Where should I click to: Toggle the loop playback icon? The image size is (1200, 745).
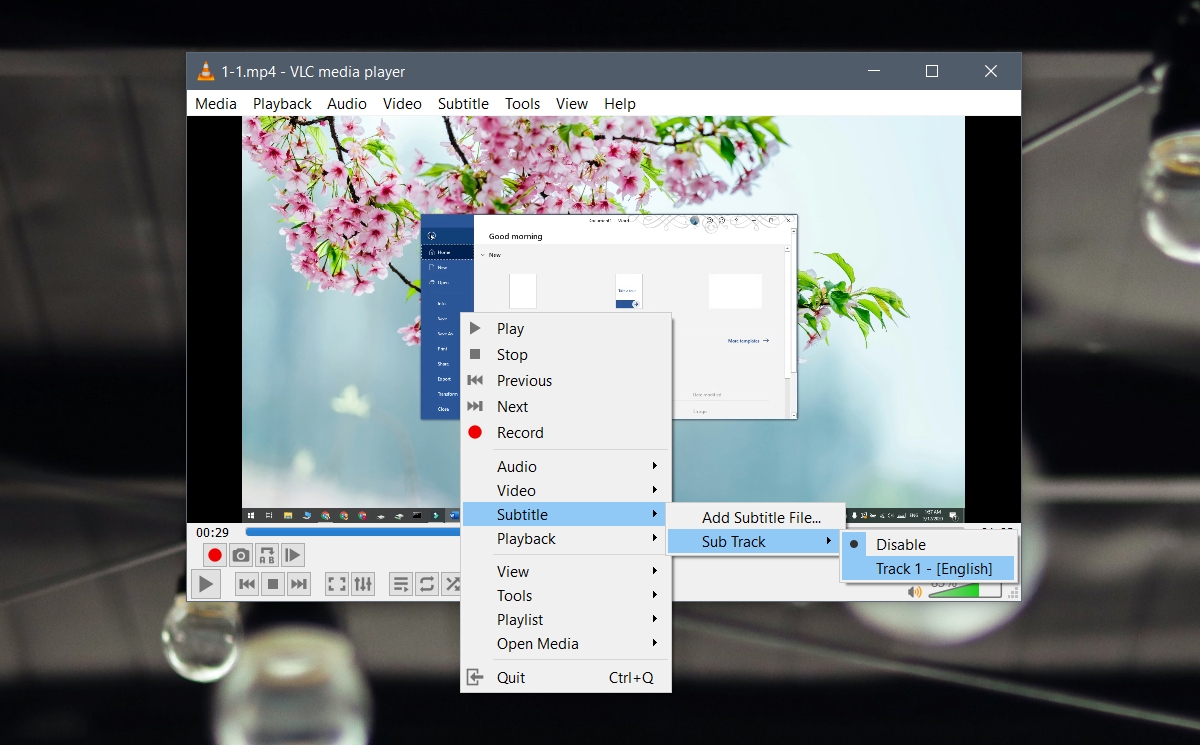[x=427, y=584]
